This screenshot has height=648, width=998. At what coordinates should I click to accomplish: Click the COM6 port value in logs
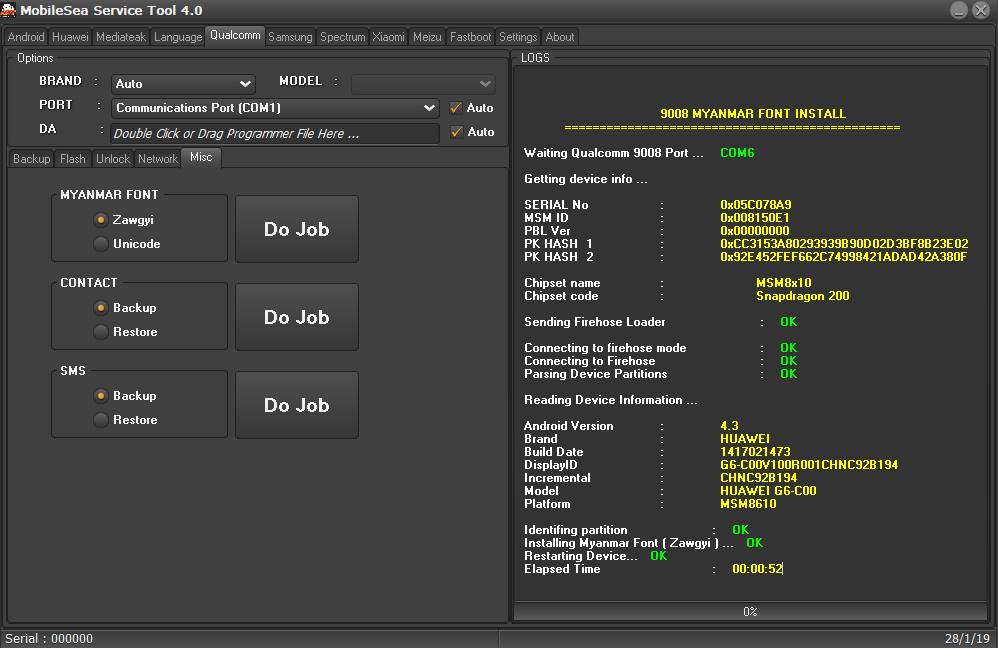pos(737,153)
